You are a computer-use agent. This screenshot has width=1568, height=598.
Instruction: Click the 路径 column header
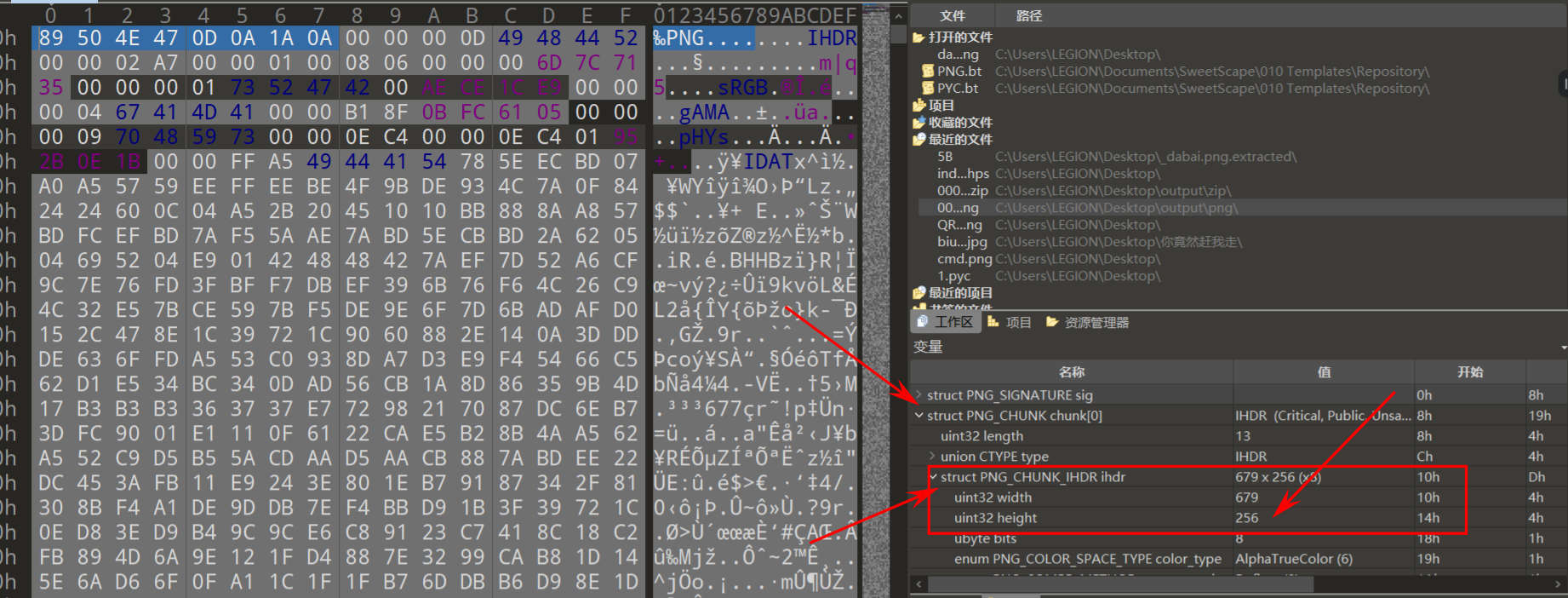coord(1028,15)
